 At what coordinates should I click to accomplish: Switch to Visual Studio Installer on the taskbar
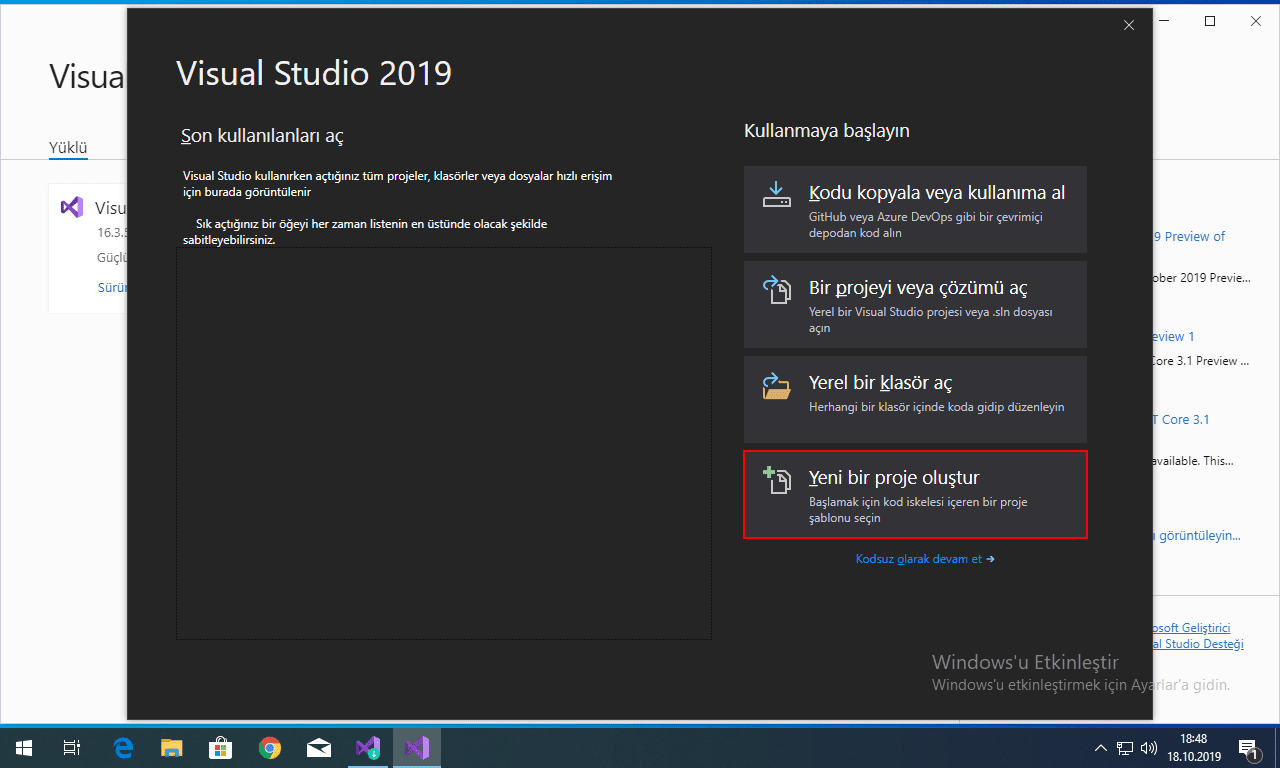(x=368, y=748)
